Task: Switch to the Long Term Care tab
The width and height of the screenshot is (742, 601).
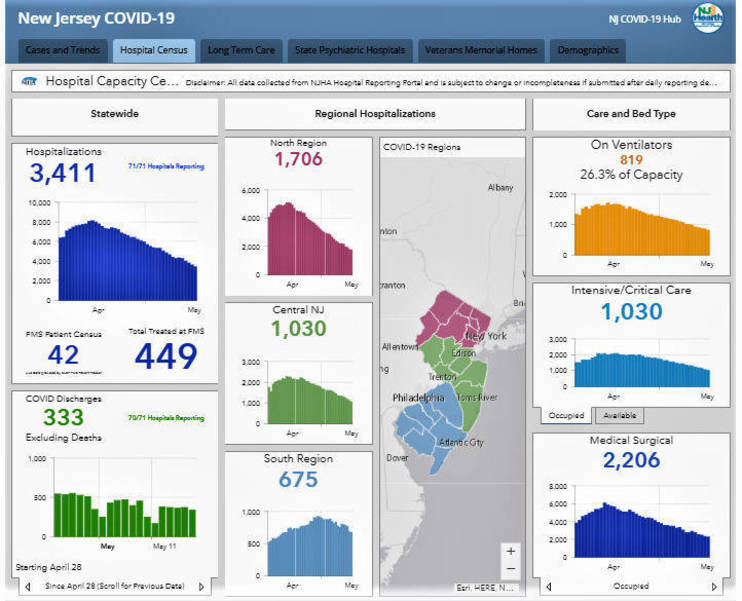Action: (241, 50)
